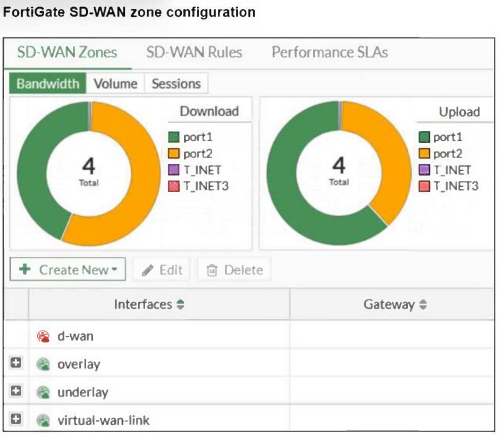This screenshot has width=499, height=437.
Task: Click the overlay zone icon
Action: (x=43, y=364)
